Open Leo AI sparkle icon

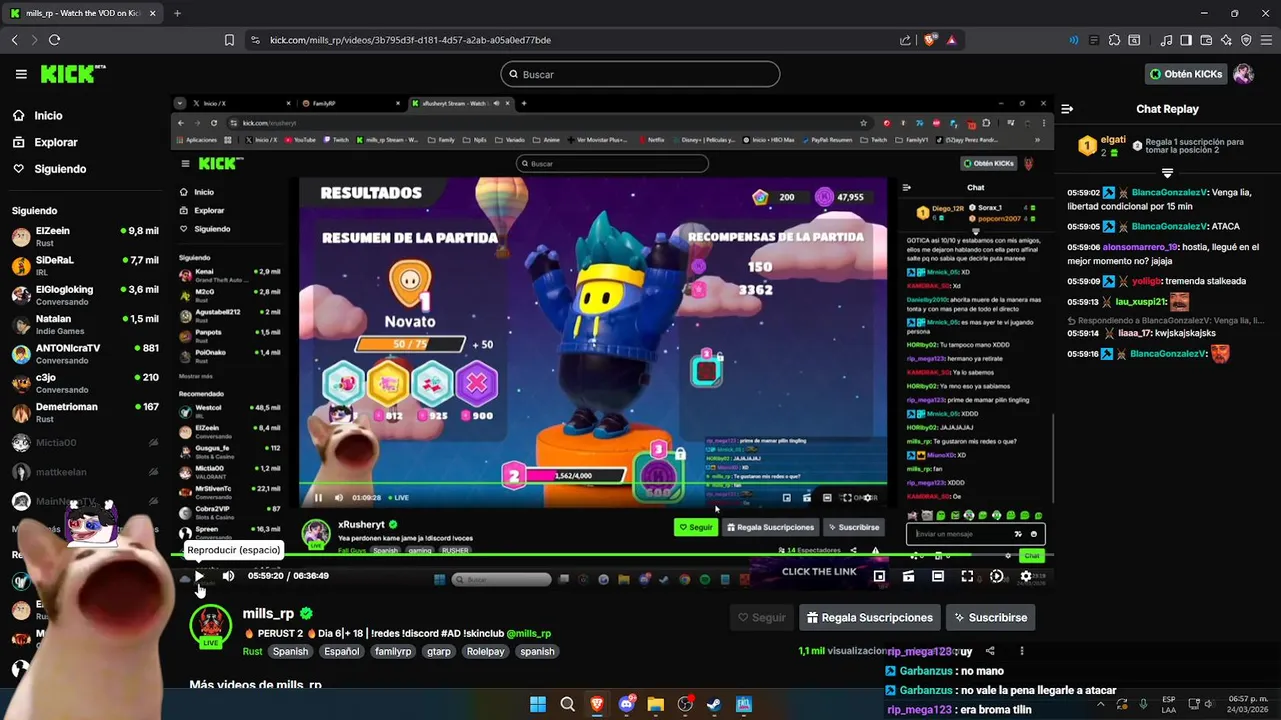pos(1226,40)
